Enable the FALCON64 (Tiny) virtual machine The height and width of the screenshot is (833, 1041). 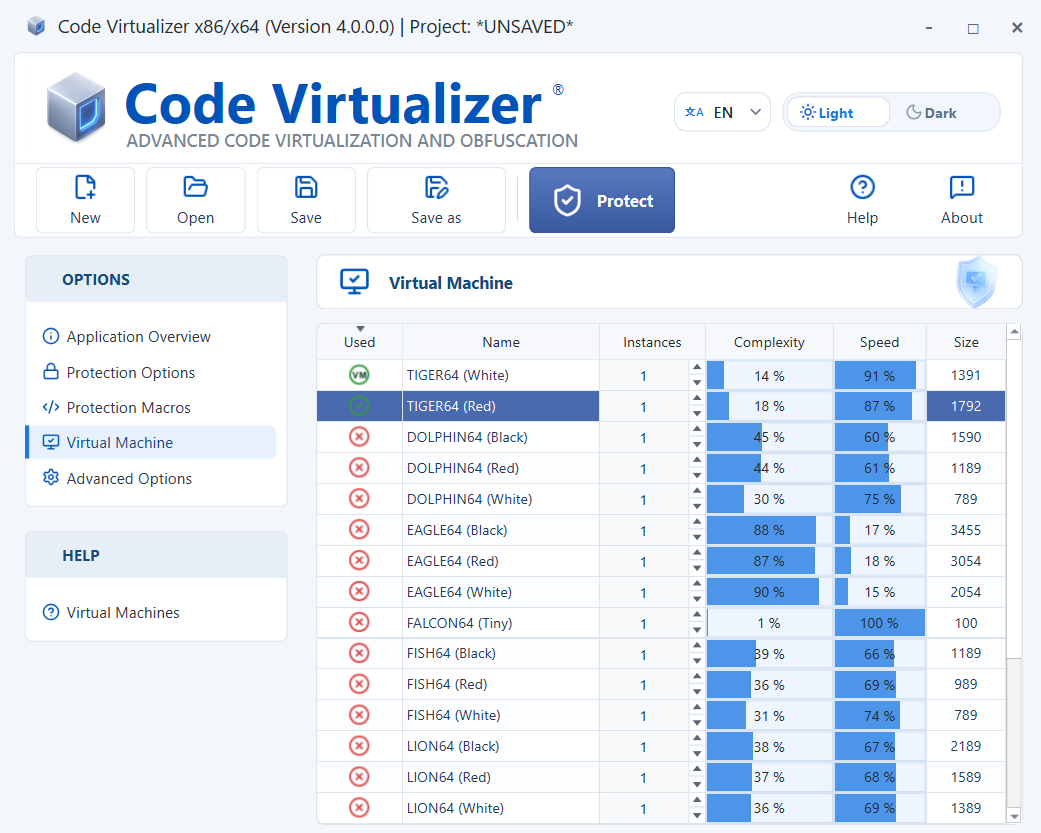359,623
